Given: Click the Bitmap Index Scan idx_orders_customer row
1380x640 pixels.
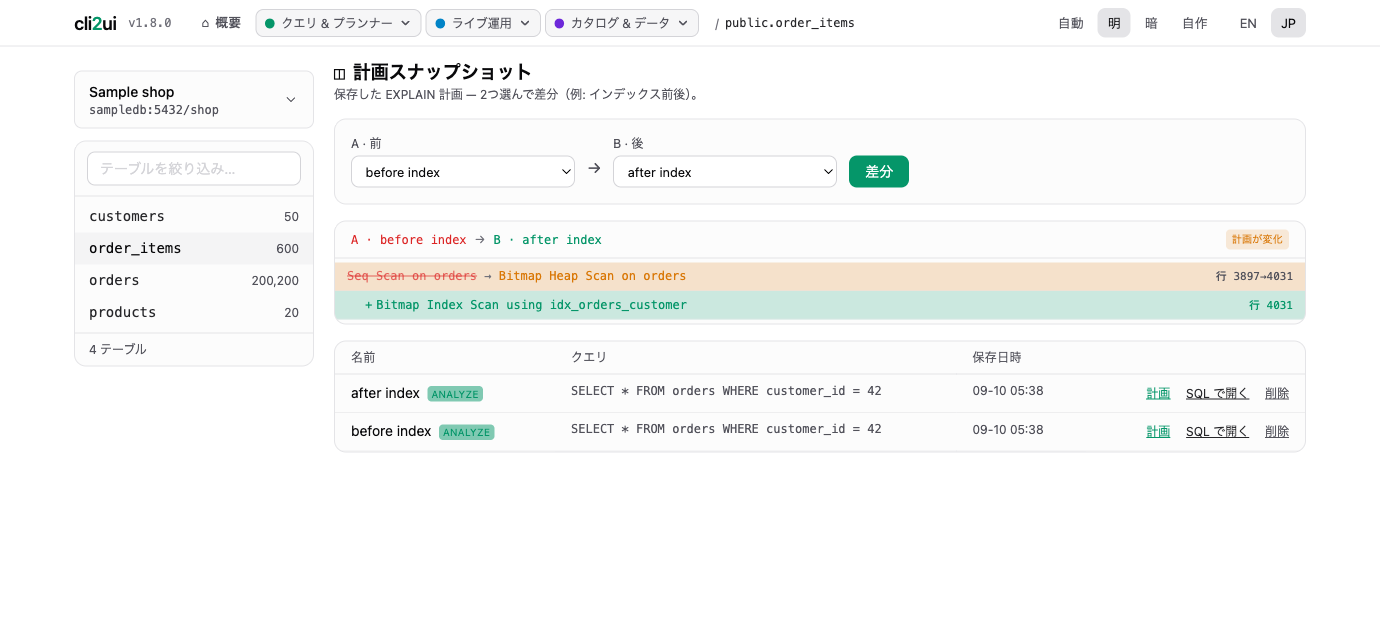Looking at the screenshot, I should [820, 305].
